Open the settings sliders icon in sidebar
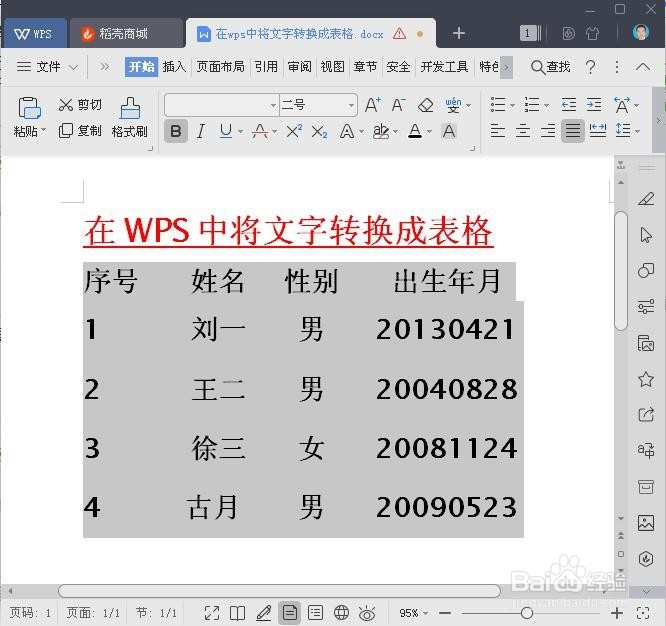Image resolution: width=666 pixels, height=626 pixels. pyautogui.click(x=646, y=306)
